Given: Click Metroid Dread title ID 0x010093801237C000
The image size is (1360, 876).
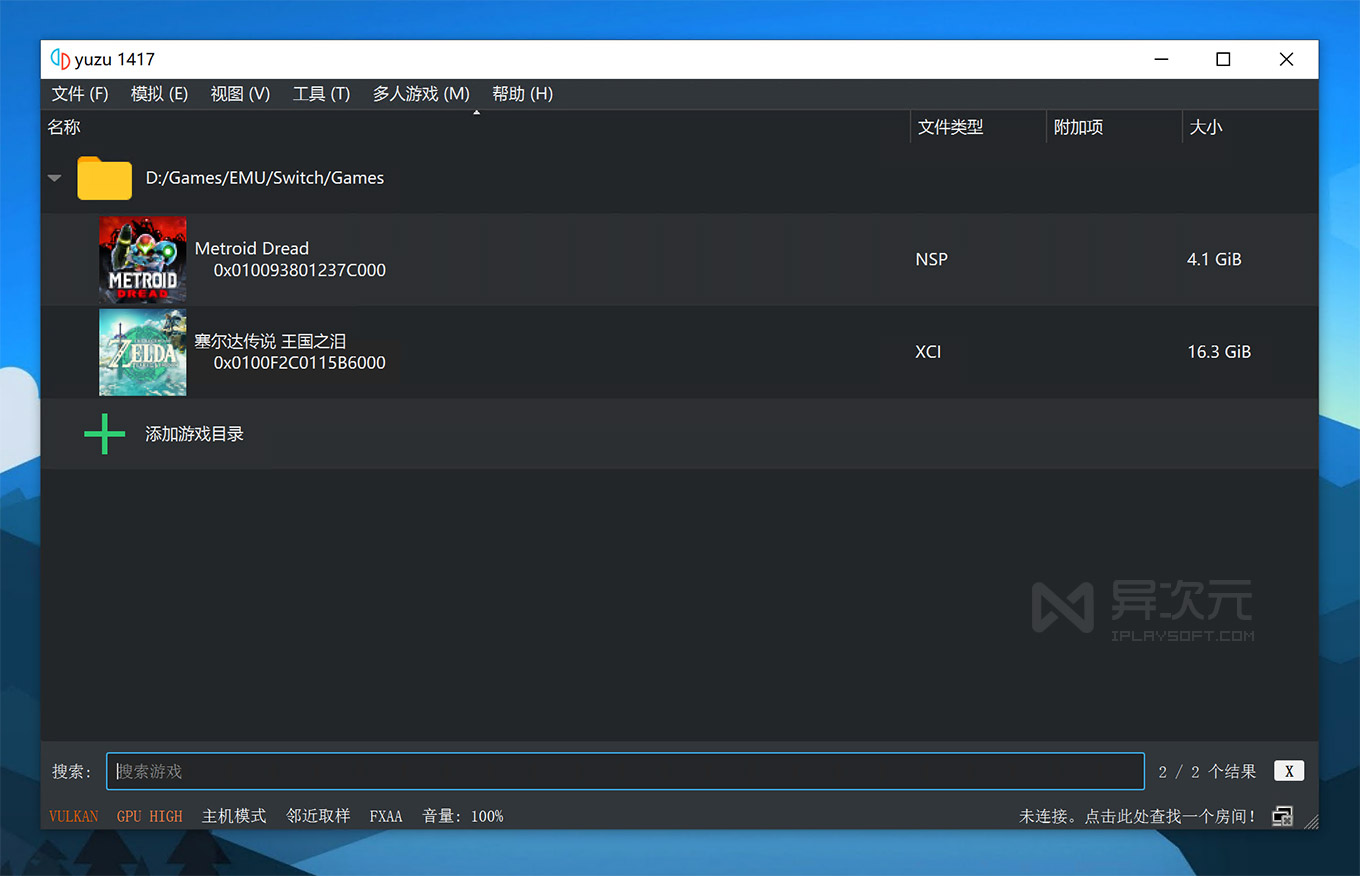Looking at the screenshot, I should [x=300, y=270].
